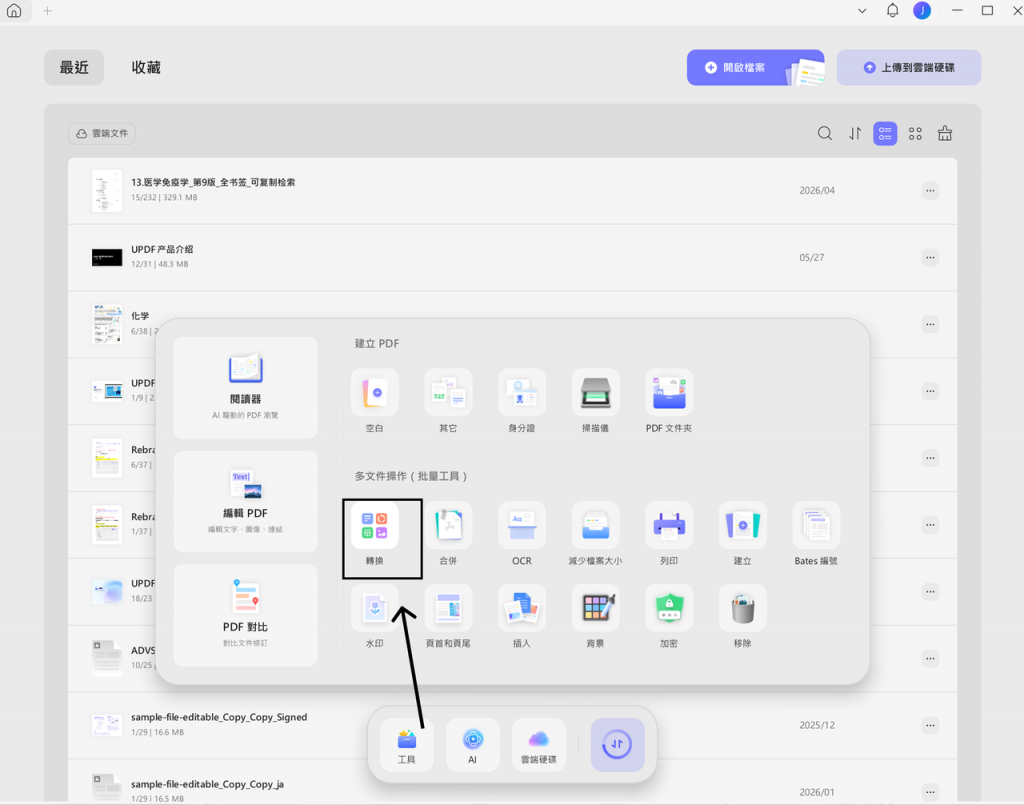1024x805 pixels.
Task: Open the batch 加密 encrypt tool
Action: click(669, 608)
